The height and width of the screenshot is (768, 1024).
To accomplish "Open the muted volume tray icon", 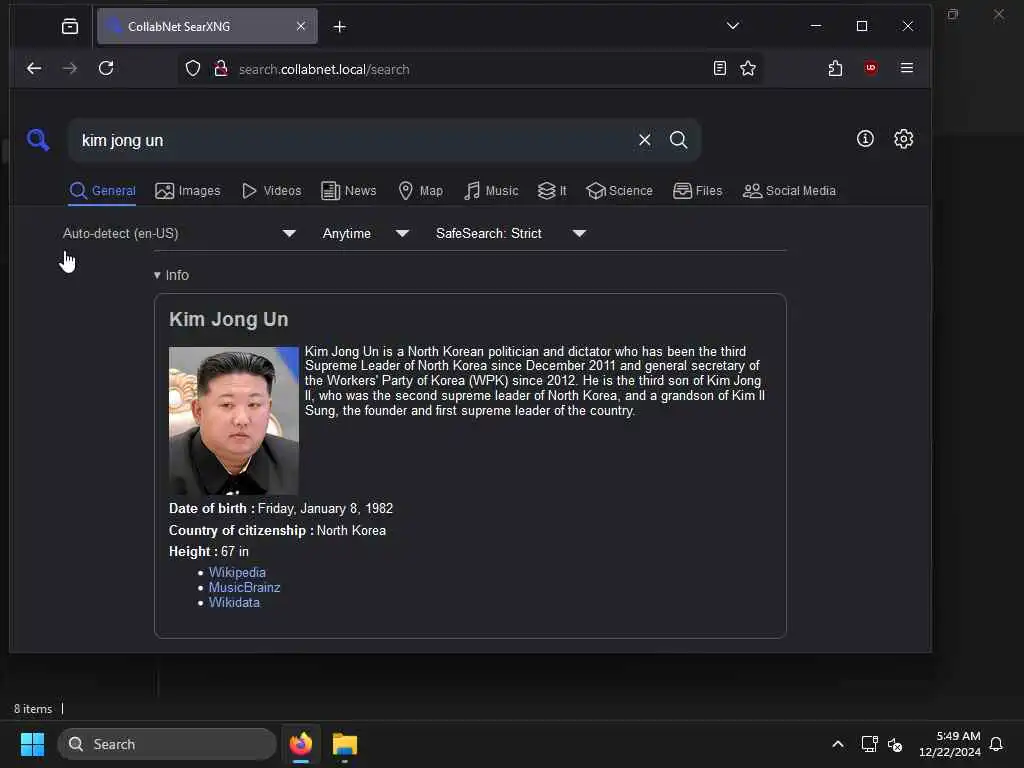I will point(895,744).
